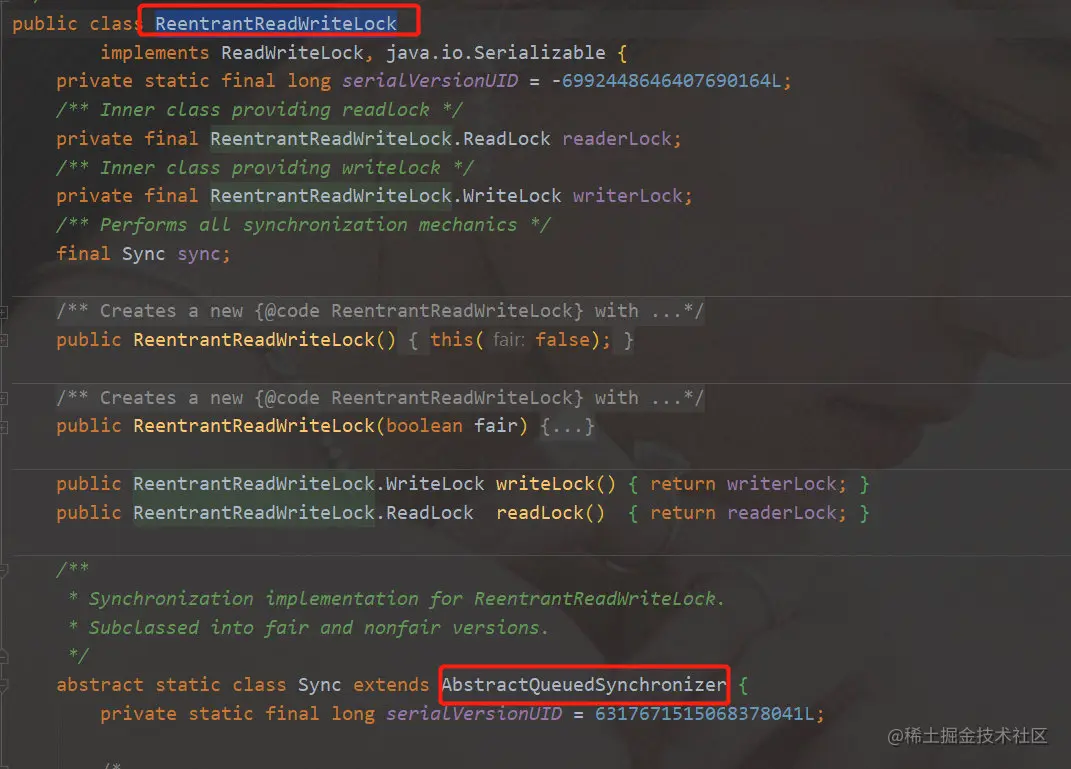The height and width of the screenshot is (769, 1071).
Task: Click the ReadWriteLock interface in implements clause
Action: tap(292, 53)
